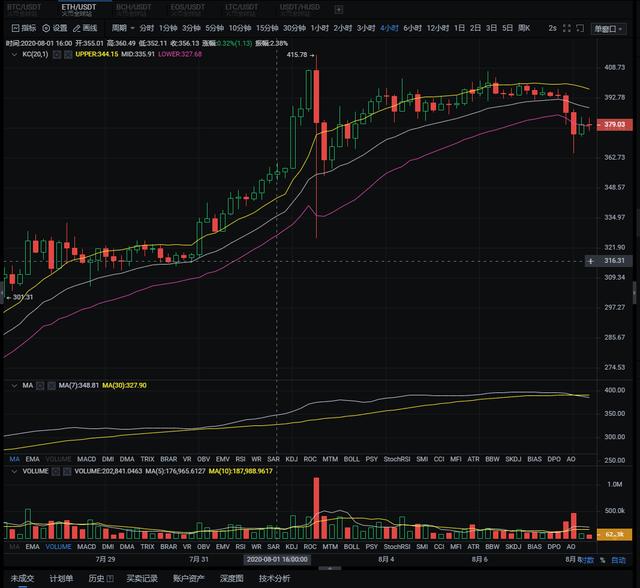Select the MACD indicator in MA panel

pyautogui.click(x=87, y=459)
